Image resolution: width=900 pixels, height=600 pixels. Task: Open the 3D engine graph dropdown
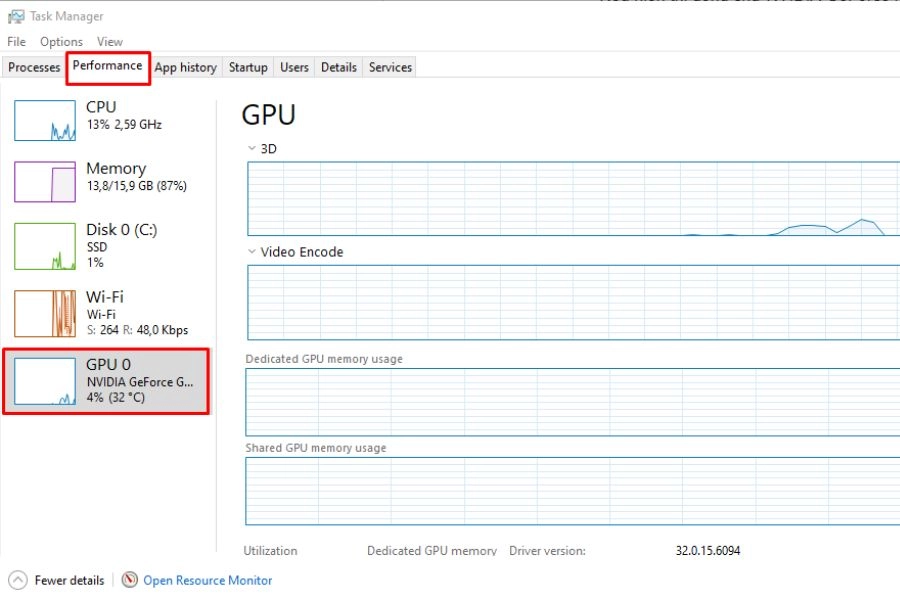point(251,148)
